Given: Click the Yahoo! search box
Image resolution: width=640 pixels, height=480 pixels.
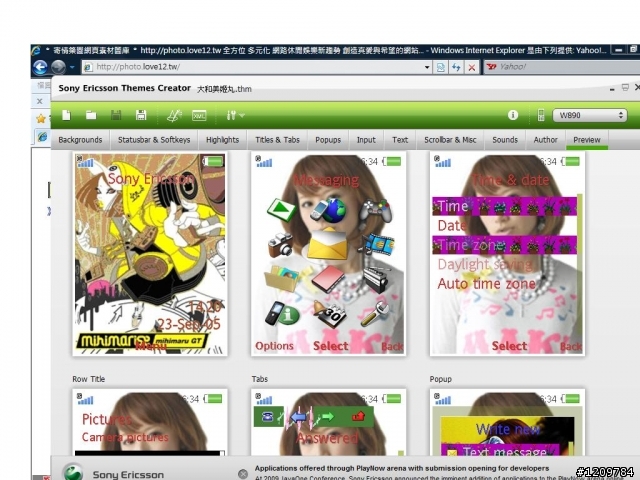Looking at the screenshot, I should coord(562,67).
